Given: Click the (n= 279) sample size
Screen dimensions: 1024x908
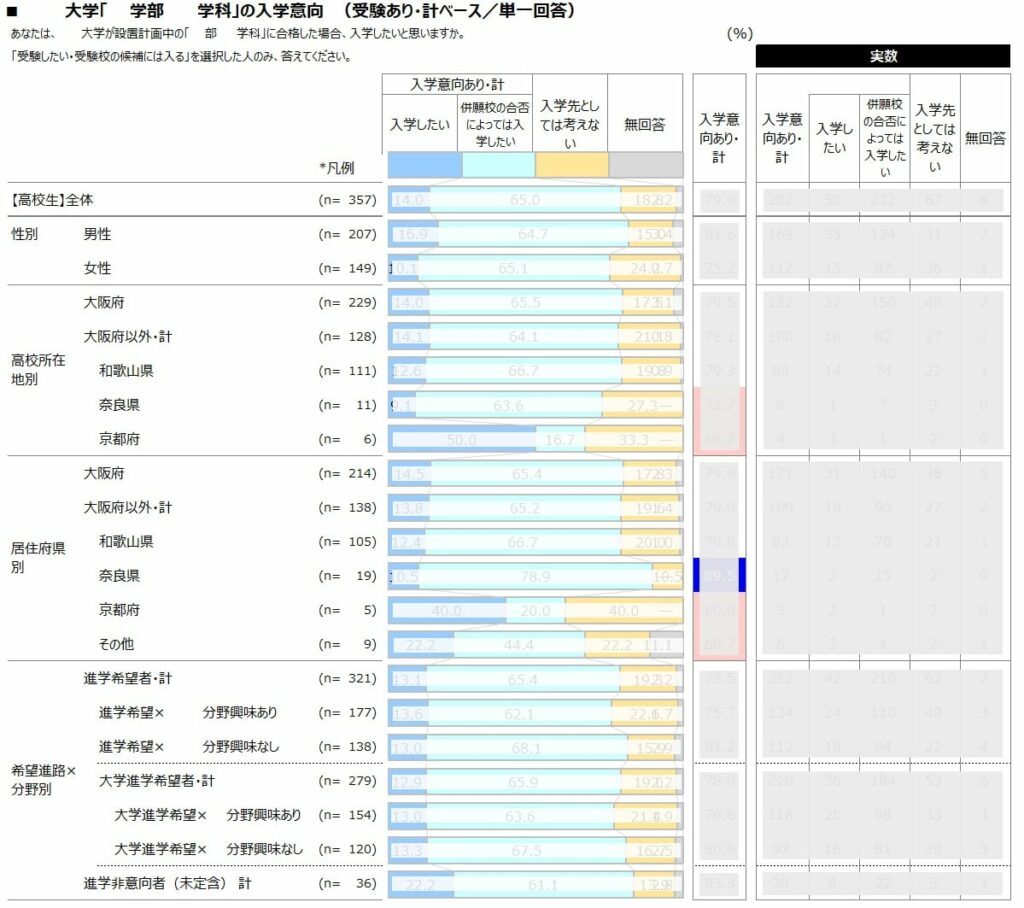Looking at the screenshot, I should coord(347,781).
